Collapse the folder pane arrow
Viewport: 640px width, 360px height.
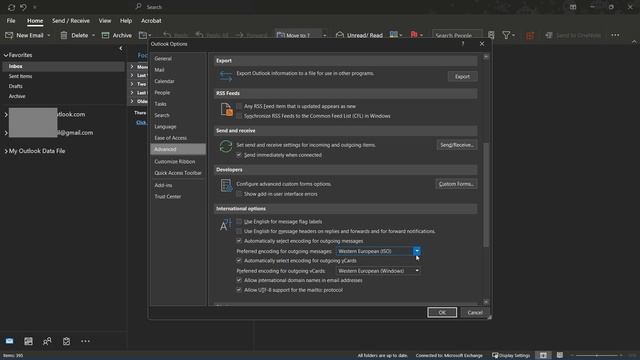(x=121, y=48)
